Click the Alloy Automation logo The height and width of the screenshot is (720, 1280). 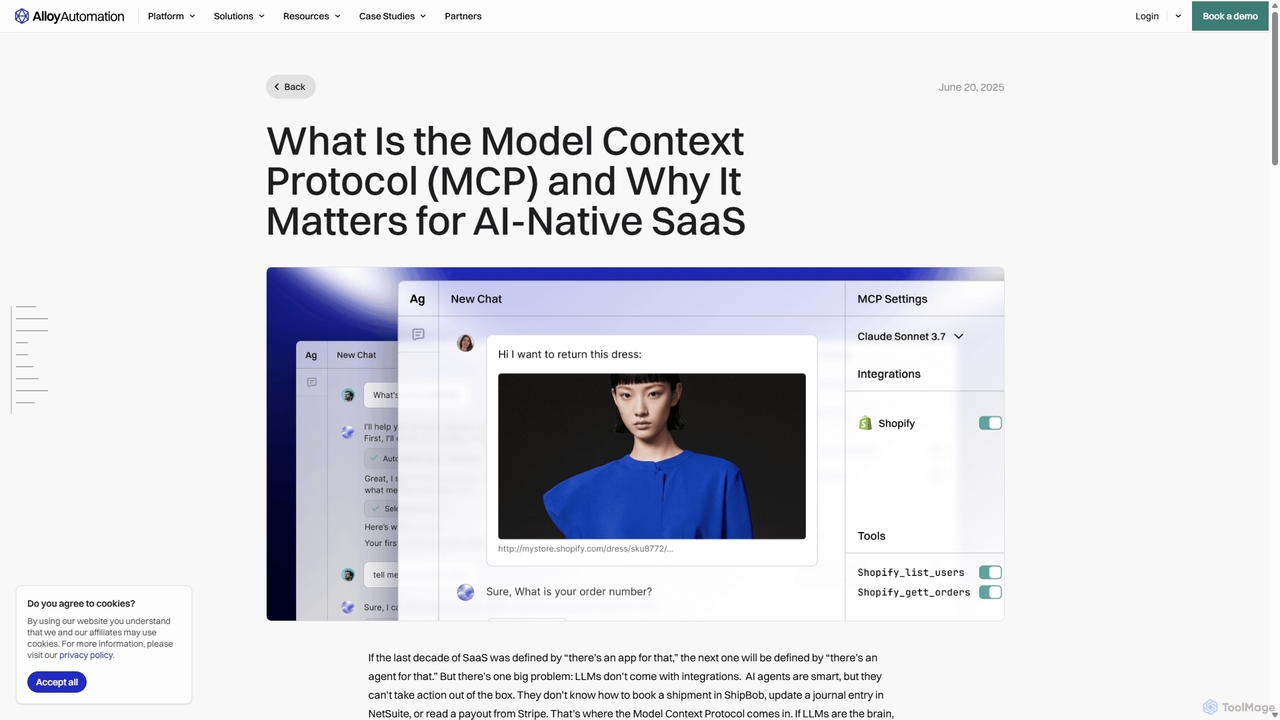(69, 16)
